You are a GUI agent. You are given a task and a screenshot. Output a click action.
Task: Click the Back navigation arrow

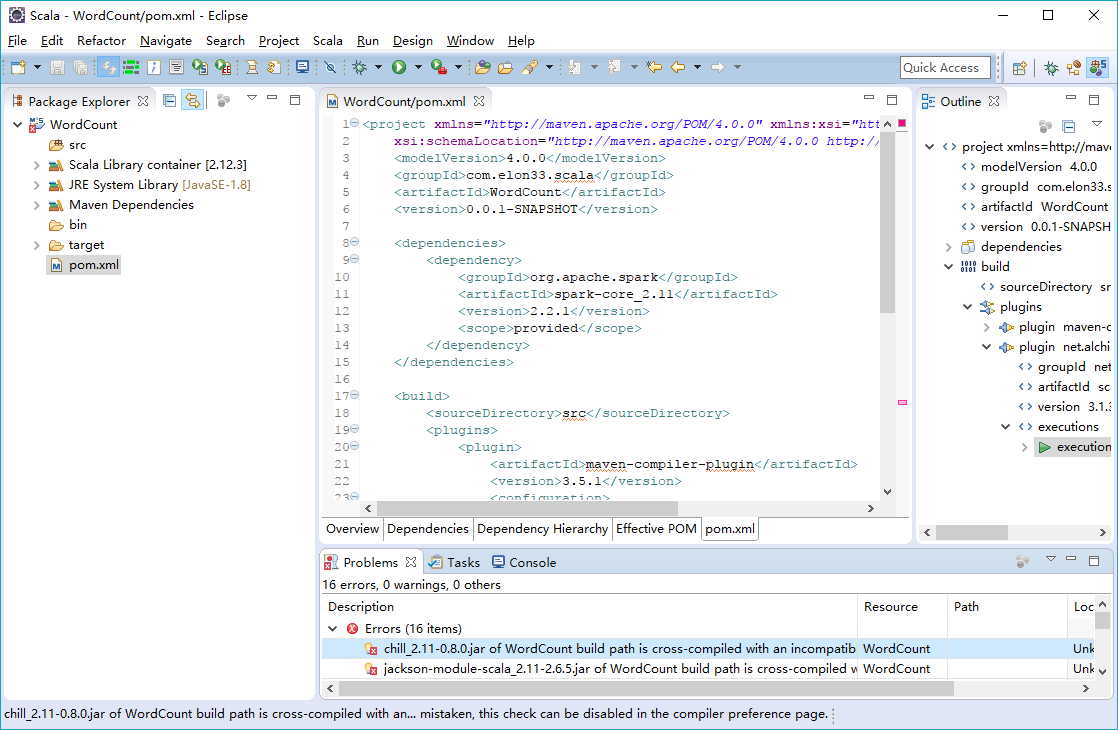coord(678,67)
